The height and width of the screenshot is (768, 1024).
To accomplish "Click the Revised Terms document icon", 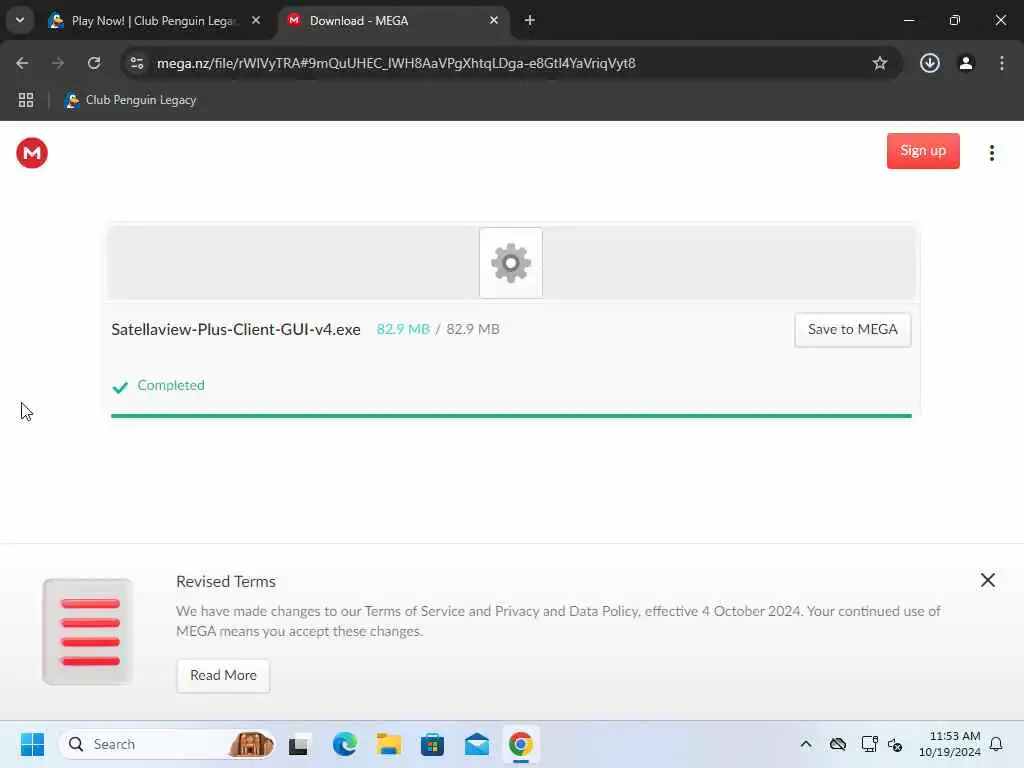I will tap(88, 632).
